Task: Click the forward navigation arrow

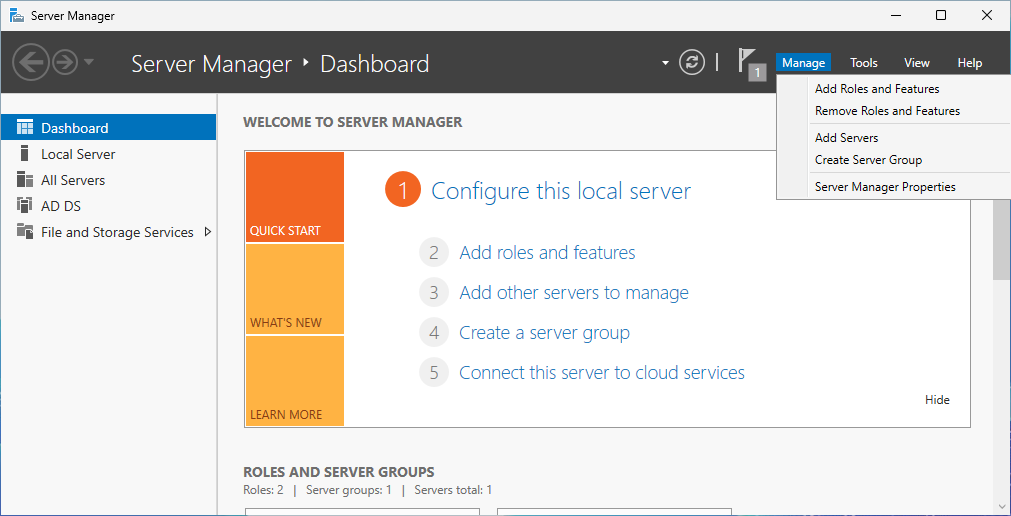Action: click(x=65, y=63)
